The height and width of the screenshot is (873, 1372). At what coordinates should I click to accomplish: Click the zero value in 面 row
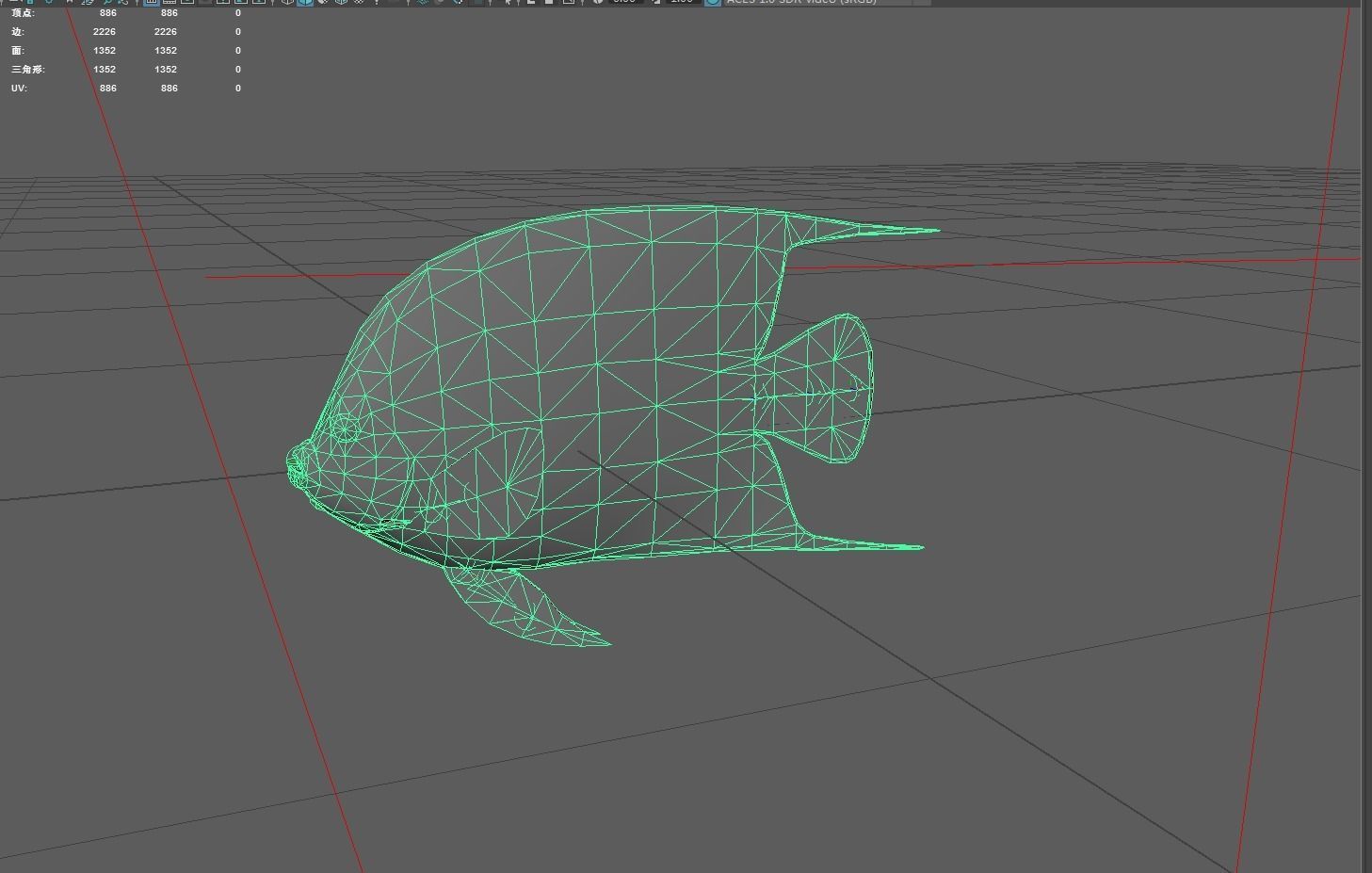[238, 51]
